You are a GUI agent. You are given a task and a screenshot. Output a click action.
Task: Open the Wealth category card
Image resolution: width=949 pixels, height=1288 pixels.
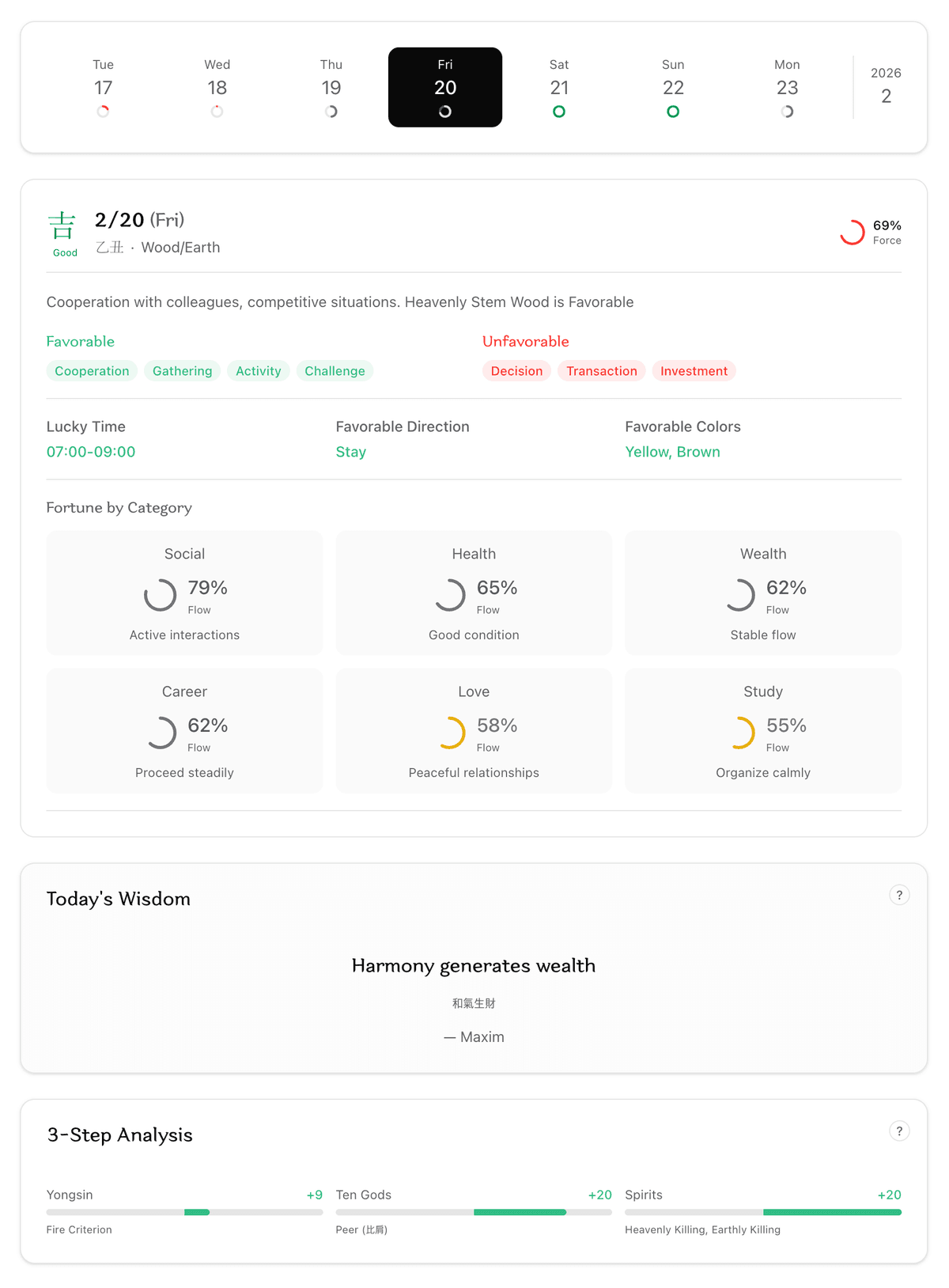click(762, 593)
